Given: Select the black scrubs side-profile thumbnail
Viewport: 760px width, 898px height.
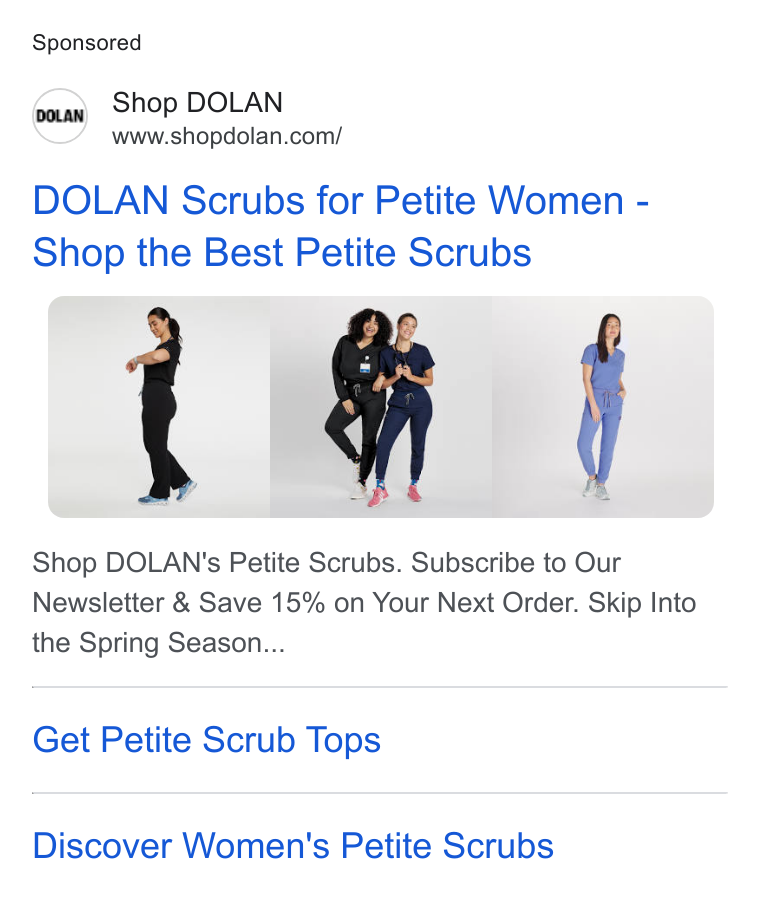Looking at the screenshot, I should tap(159, 407).
